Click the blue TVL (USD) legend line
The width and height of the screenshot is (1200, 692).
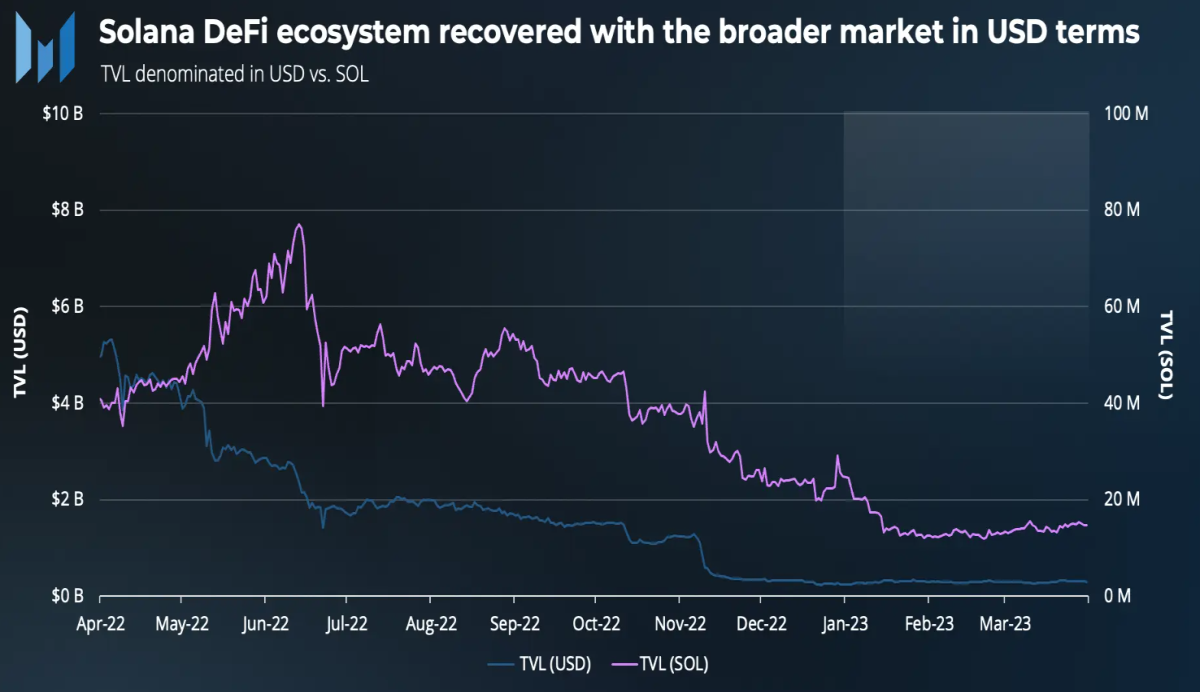coord(502,663)
